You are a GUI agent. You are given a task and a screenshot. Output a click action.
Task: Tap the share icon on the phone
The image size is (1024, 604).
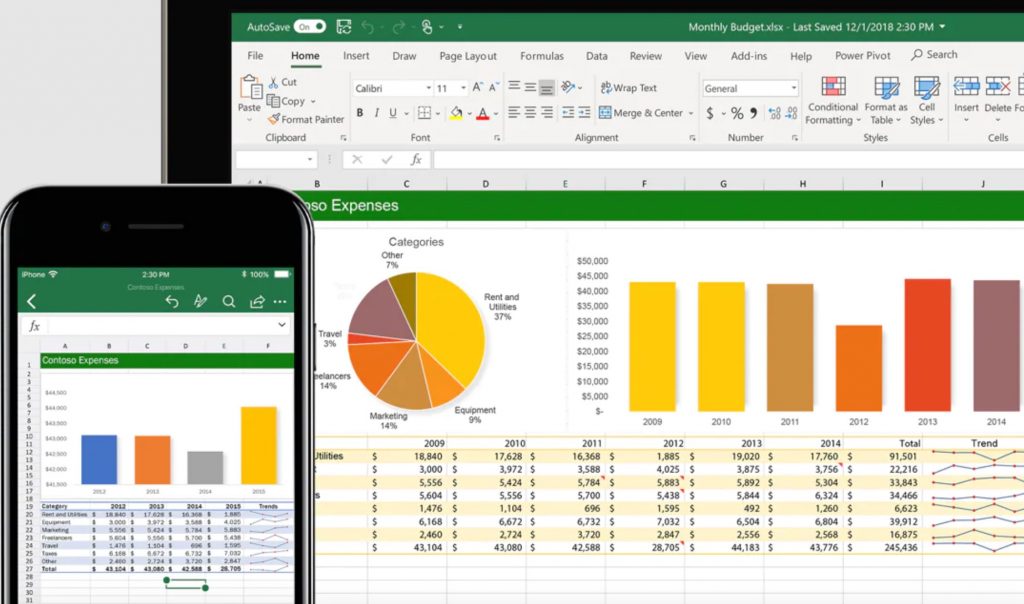257,301
